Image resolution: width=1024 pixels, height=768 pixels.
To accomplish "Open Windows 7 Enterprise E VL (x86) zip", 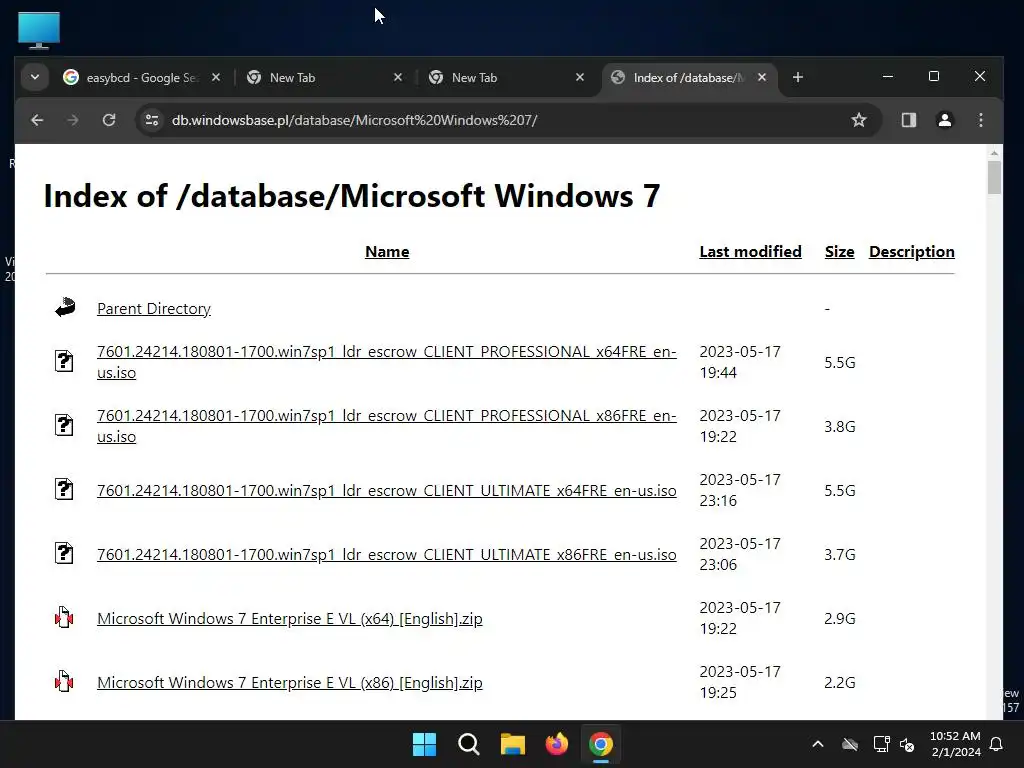I will coord(290,682).
